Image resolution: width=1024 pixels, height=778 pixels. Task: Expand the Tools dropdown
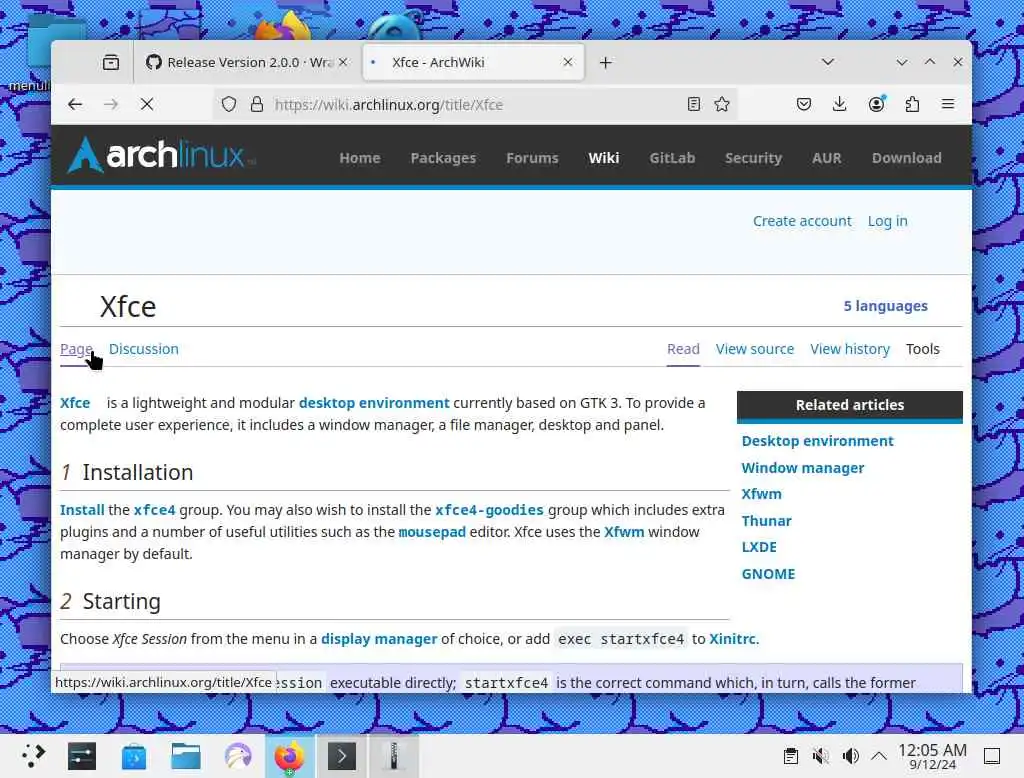point(923,349)
